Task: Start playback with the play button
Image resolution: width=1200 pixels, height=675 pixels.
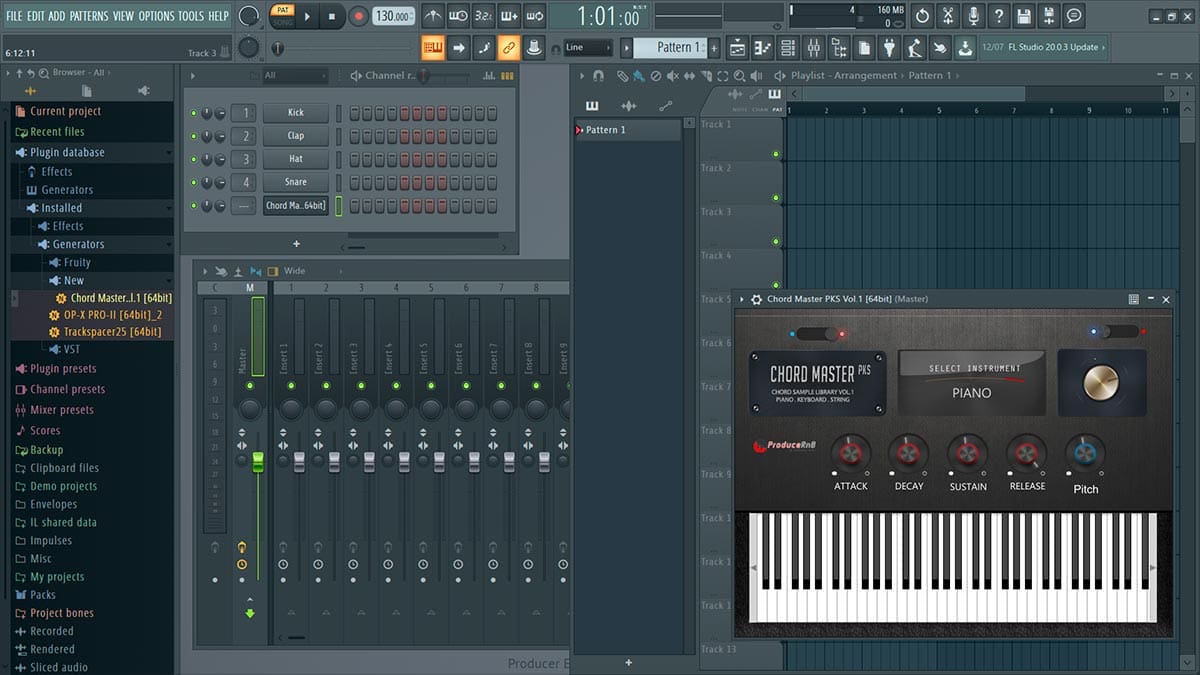Action: [x=307, y=16]
